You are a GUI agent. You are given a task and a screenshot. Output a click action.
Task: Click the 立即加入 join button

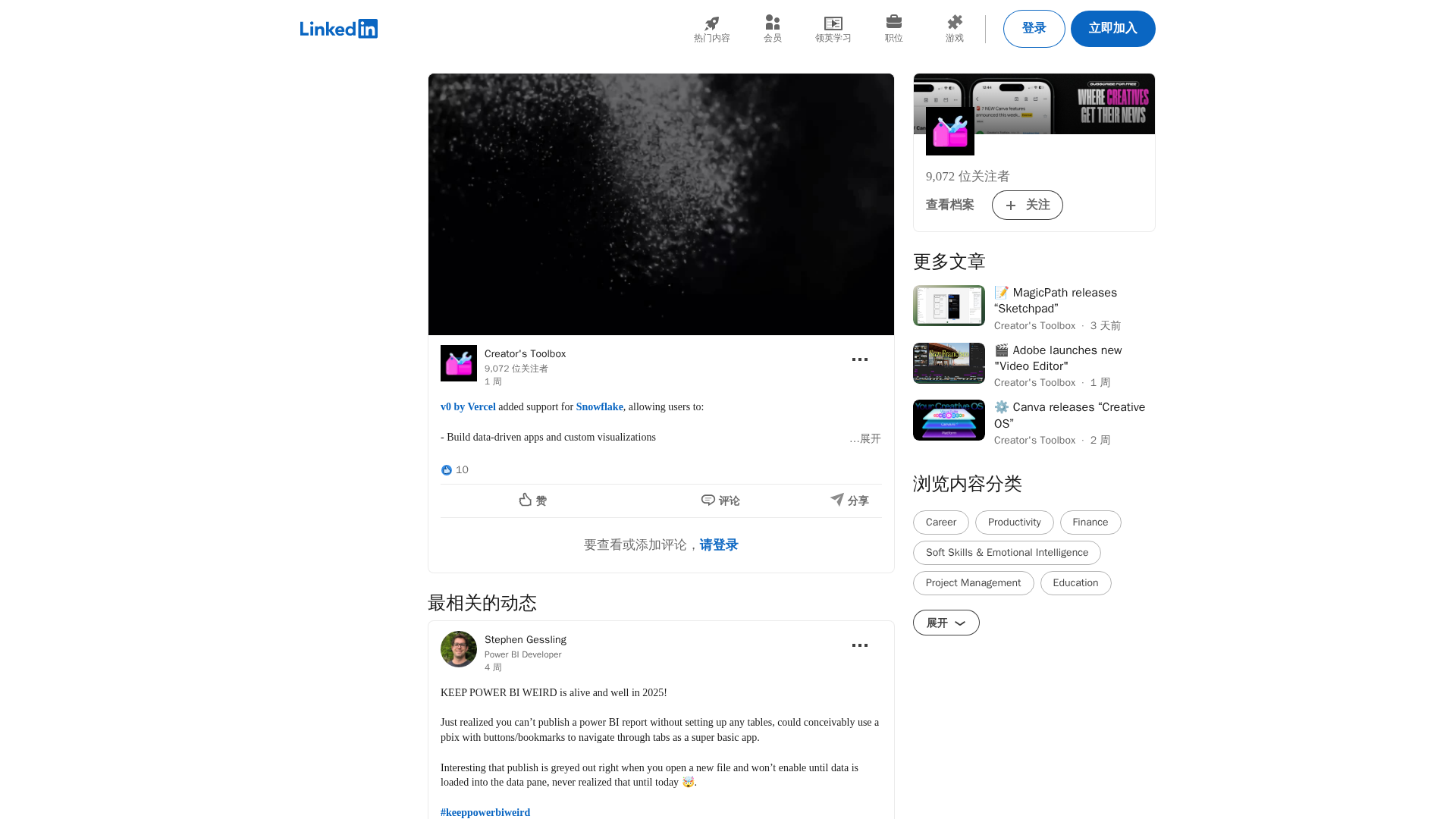tap(1112, 29)
